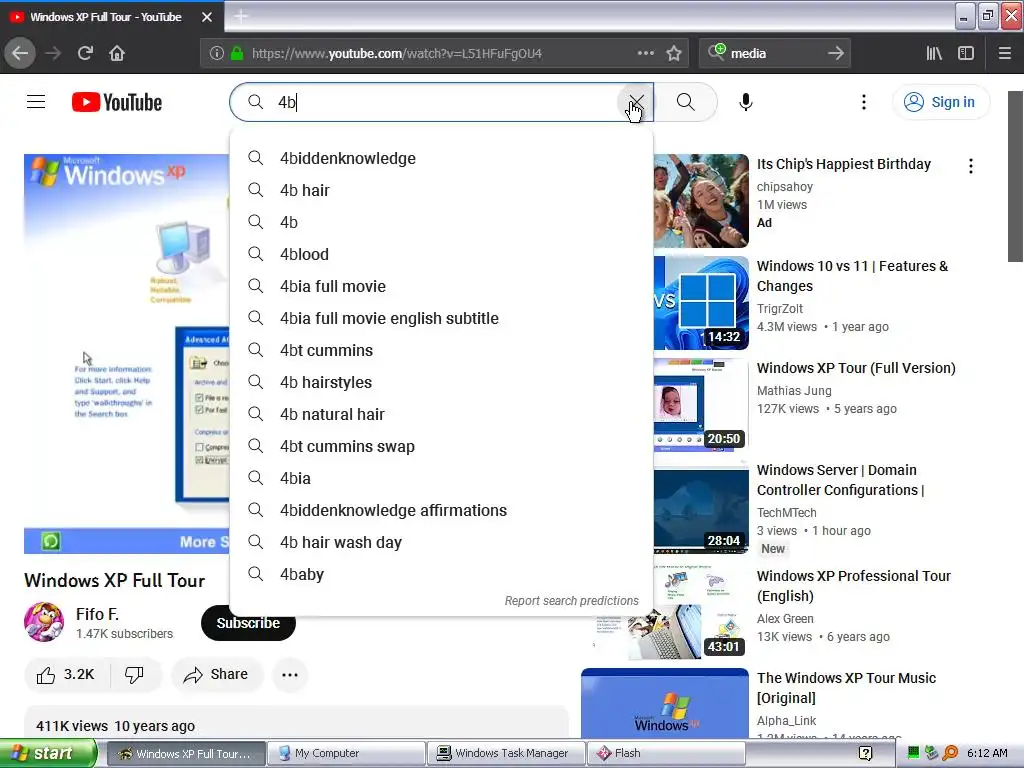The height and width of the screenshot is (768, 1024).
Task: Open the Firefox hamburger menu
Action: (x=1005, y=54)
